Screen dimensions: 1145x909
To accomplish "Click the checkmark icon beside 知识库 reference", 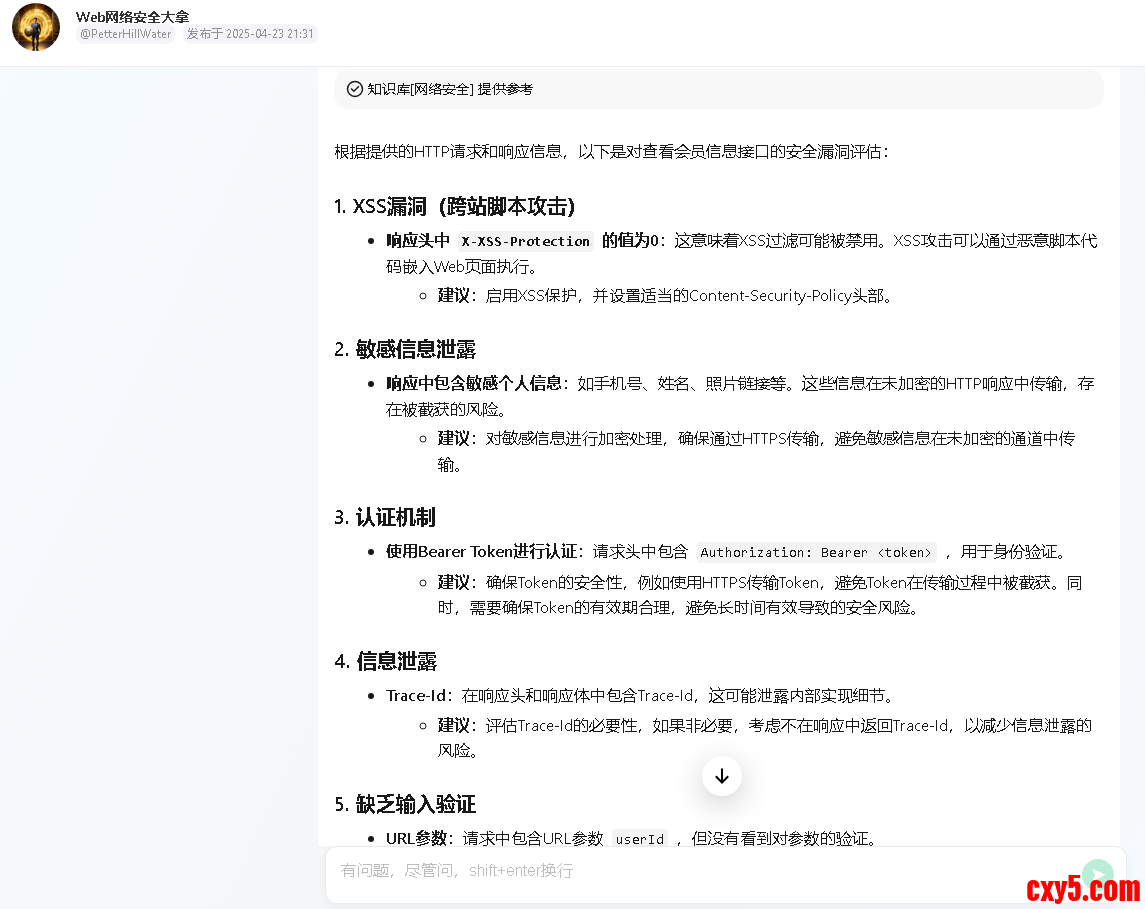I will pos(354,89).
